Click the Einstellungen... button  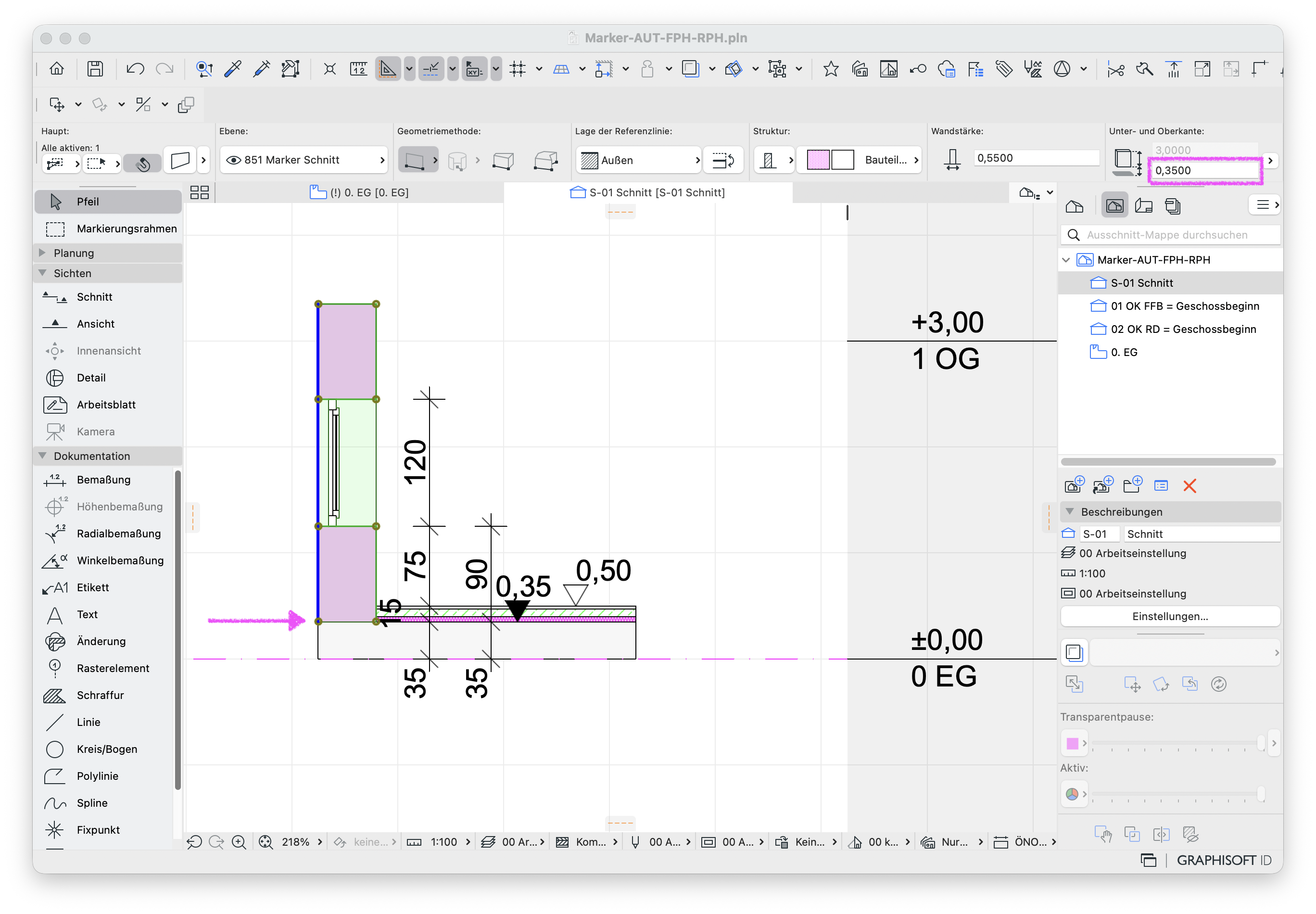pos(1169,616)
